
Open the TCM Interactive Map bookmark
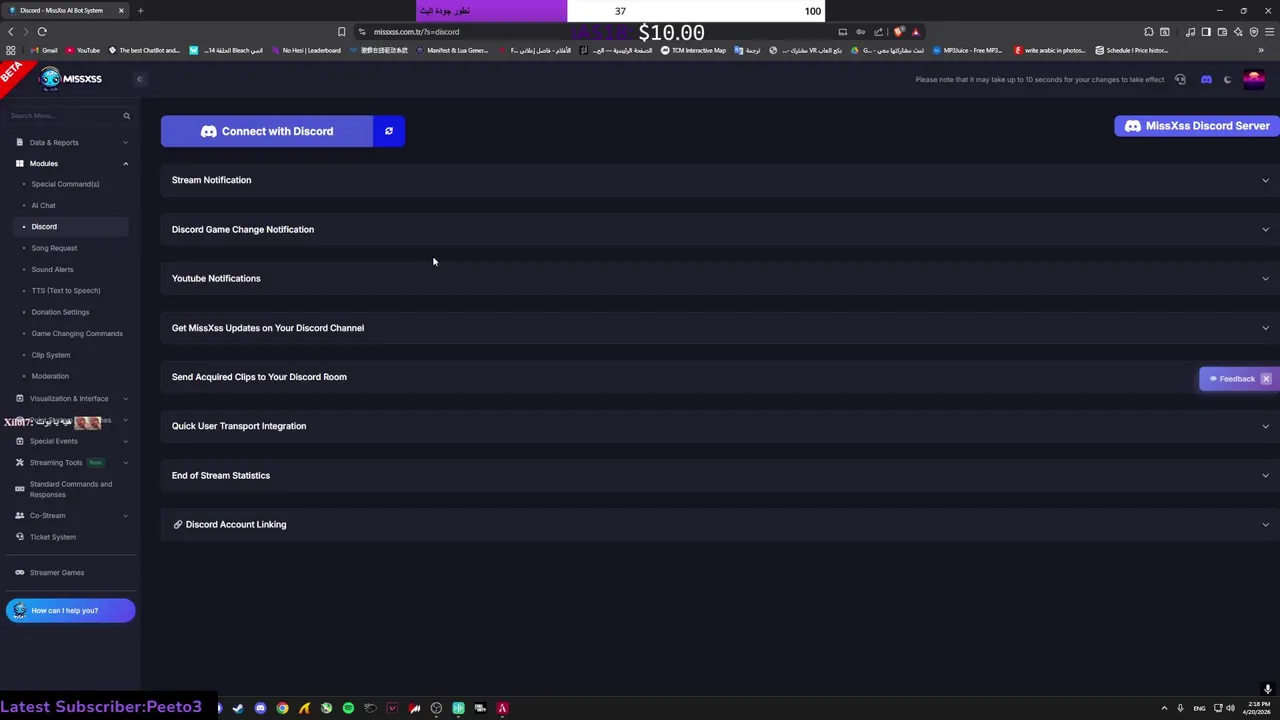[x=693, y=50]
